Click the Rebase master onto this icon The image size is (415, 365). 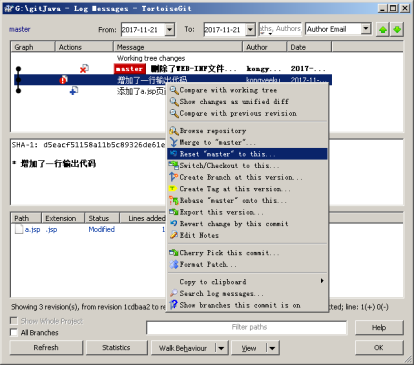174,200
